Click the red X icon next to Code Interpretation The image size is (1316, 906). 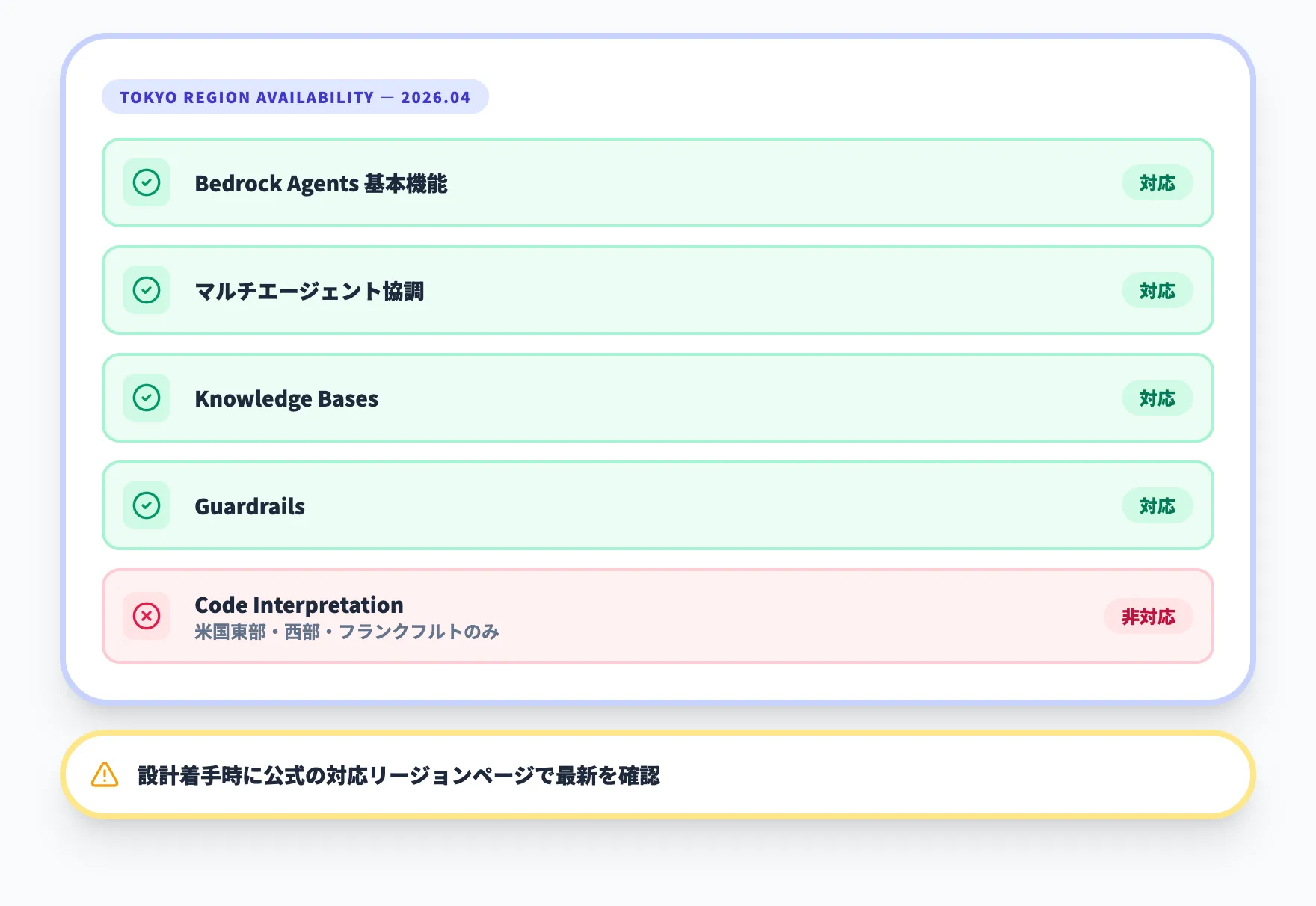[147, 616]
